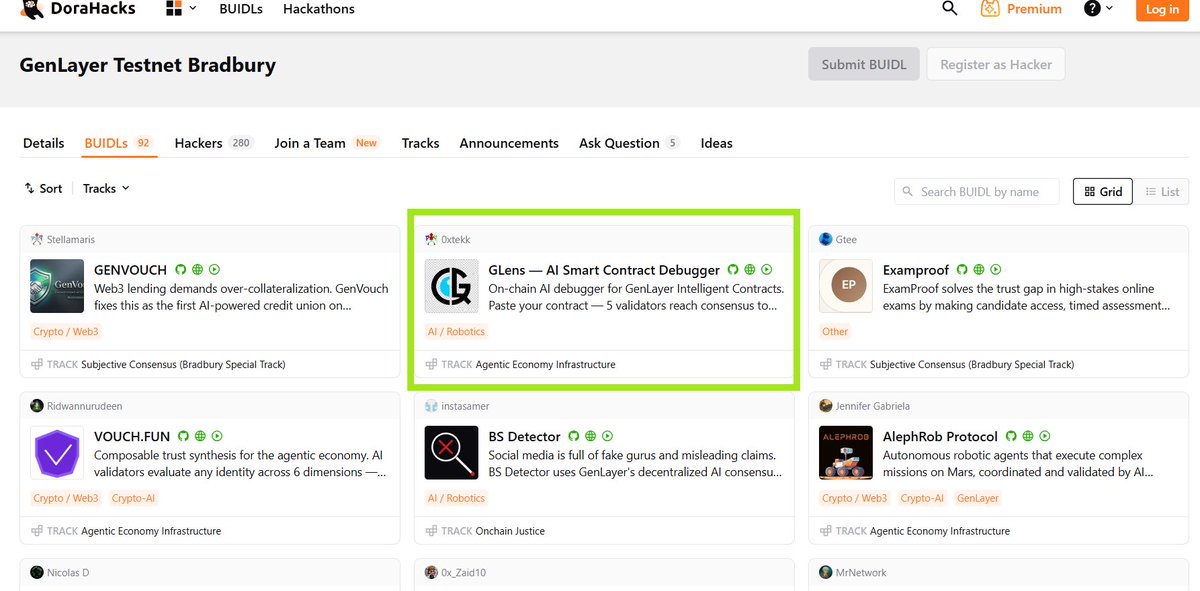The width and height of the screenshot is (1200, 591).
Task: Play AlephRob Protocol demo video icon
Action: click(x=1045, y=436)
